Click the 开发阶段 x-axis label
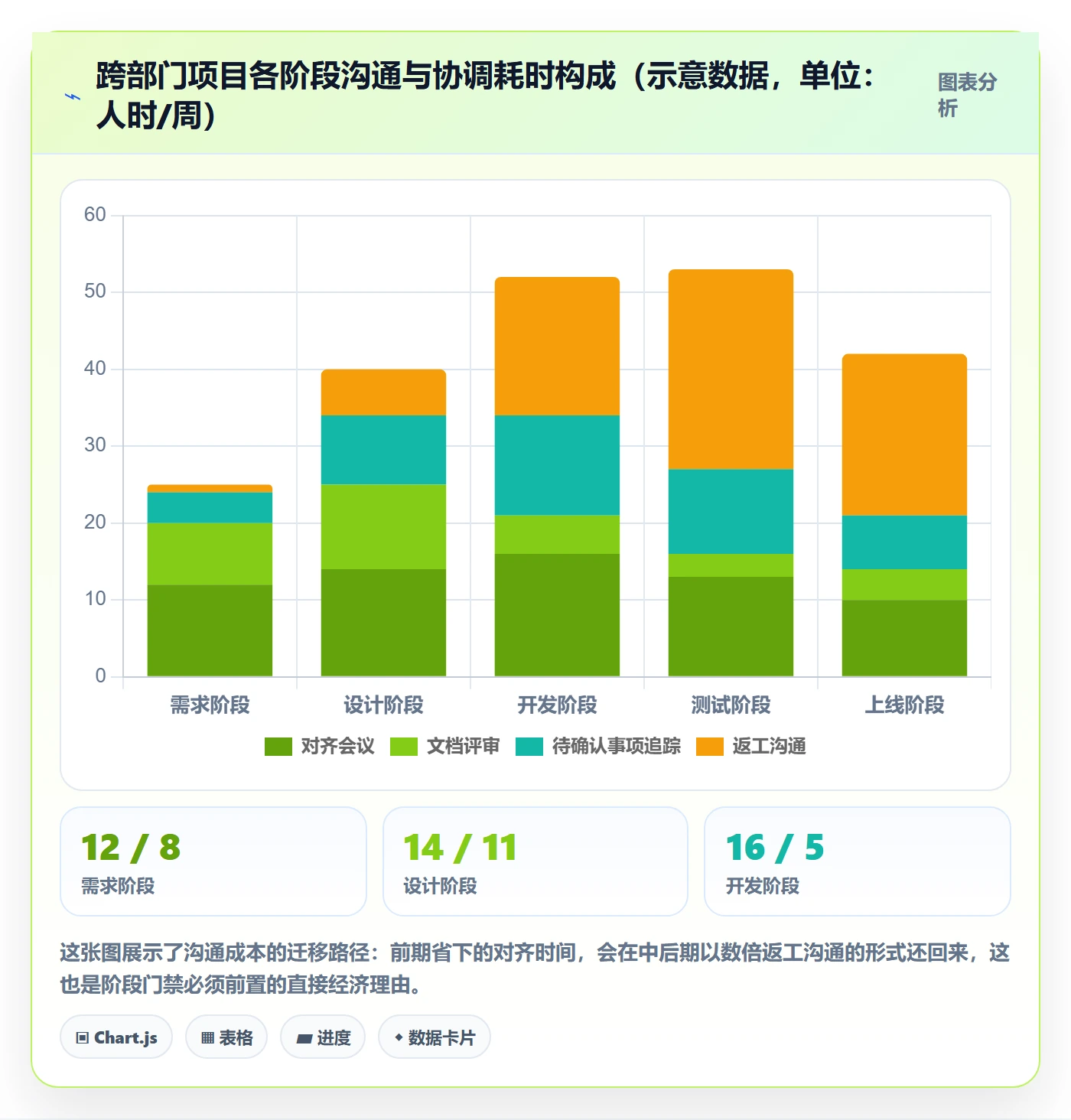This screenshot has width=1071, height=1120. click(x=557, y=705)
